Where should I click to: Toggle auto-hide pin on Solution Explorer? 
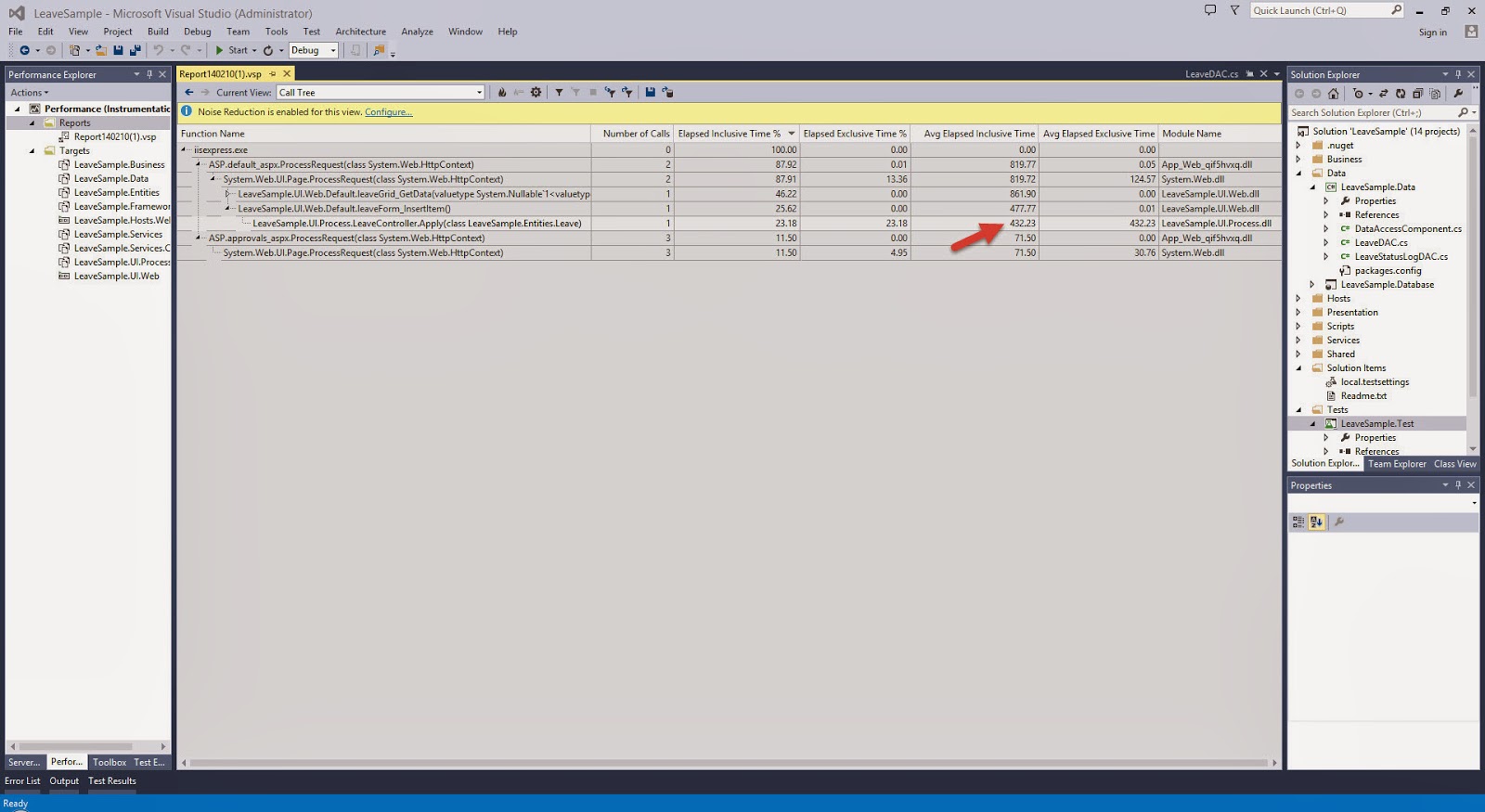pos(1458,74)
